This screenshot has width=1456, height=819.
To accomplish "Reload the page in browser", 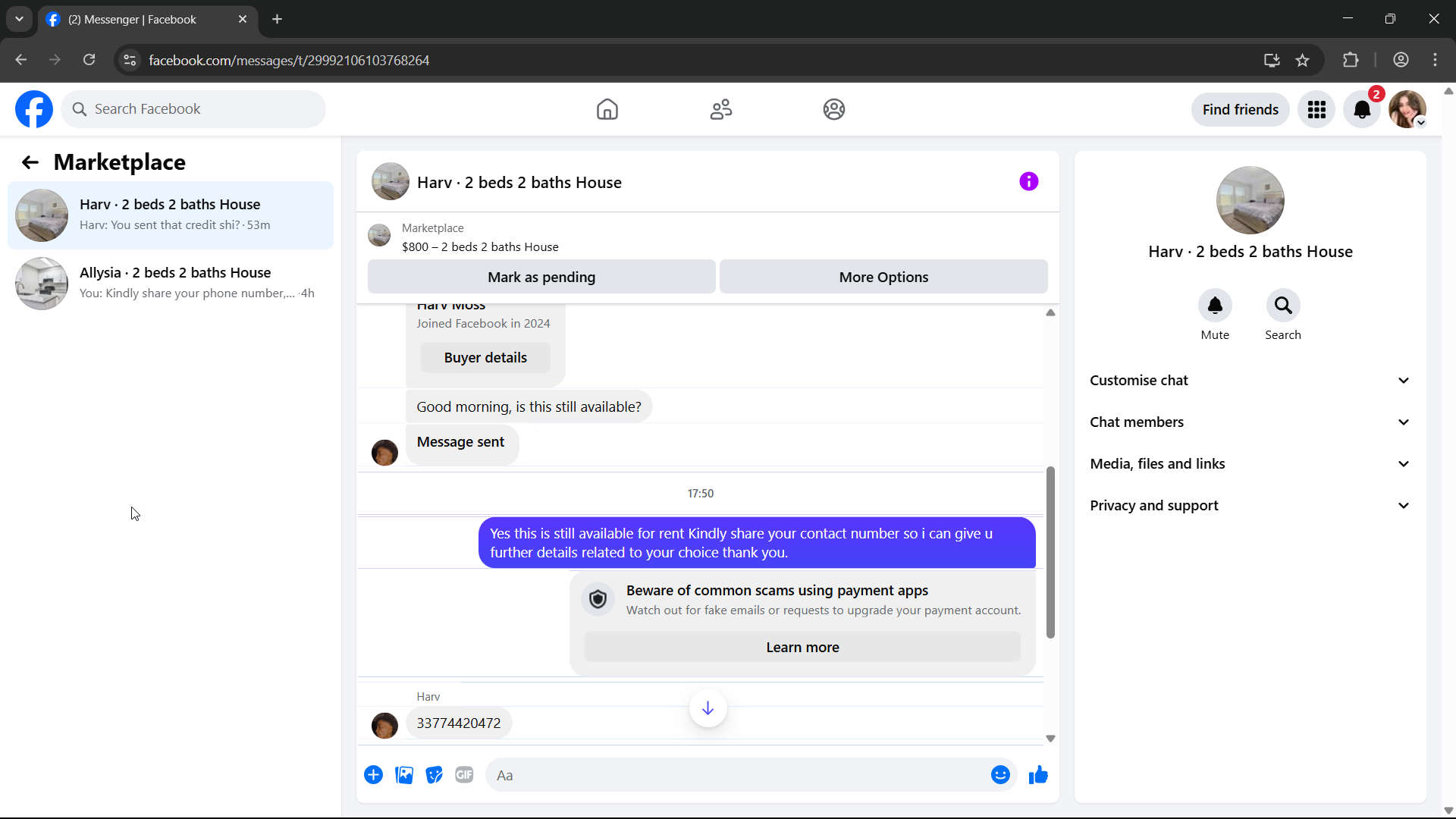I will pyautogui.click(x=89, y=60).
